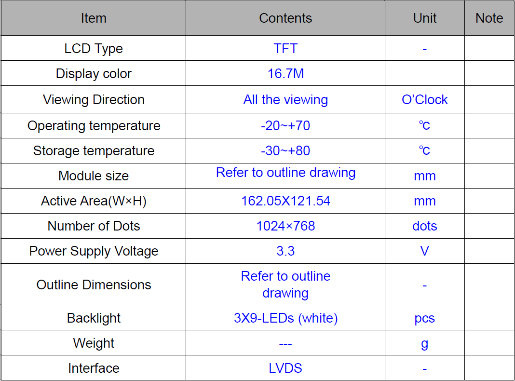Select the Weight row label
515x381 pixels.
click(94, 343)
